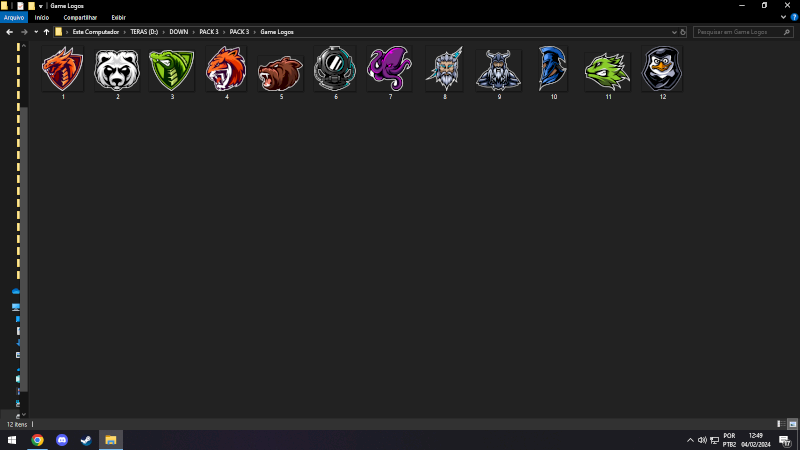The height and width of the screenshot is (450, 800).
Task: Click the properties icon in title bar
Action: (20, 6)
